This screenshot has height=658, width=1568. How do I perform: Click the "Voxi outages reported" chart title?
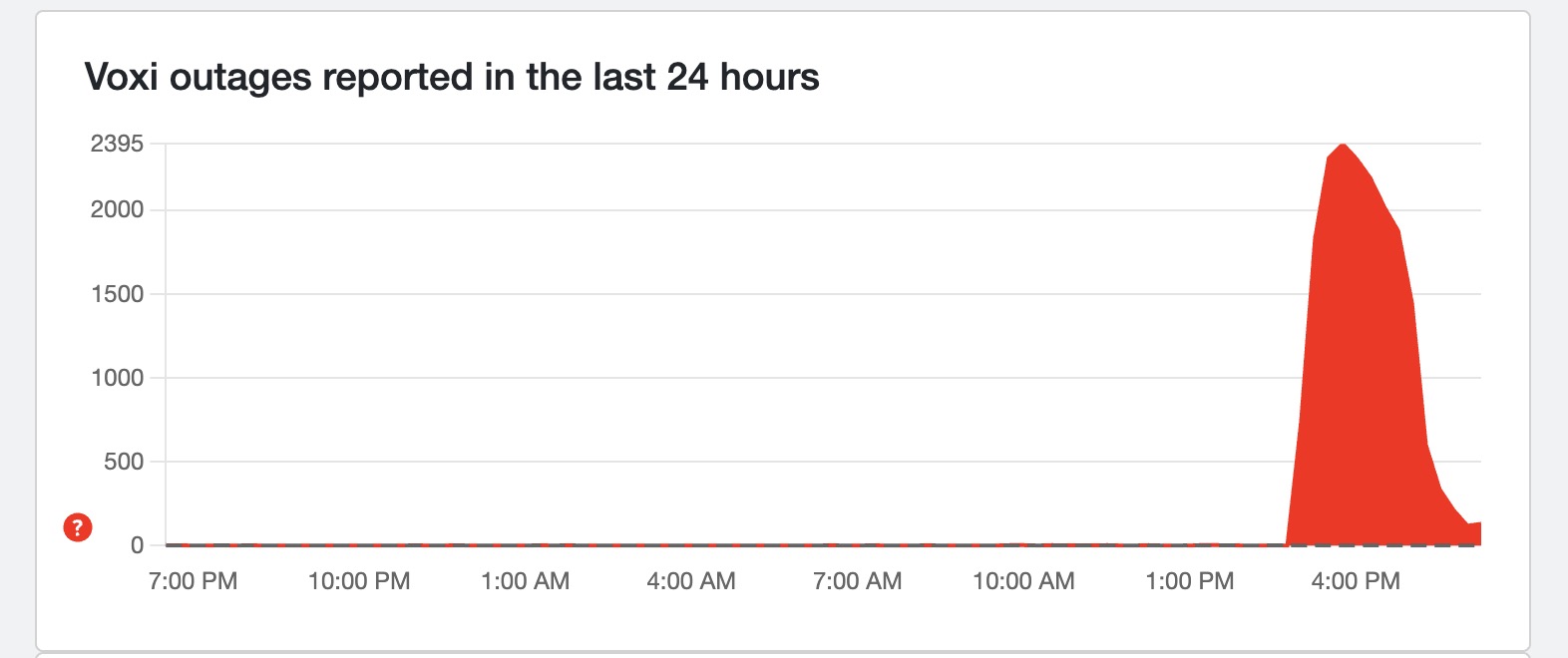click(x=451, y=77)
